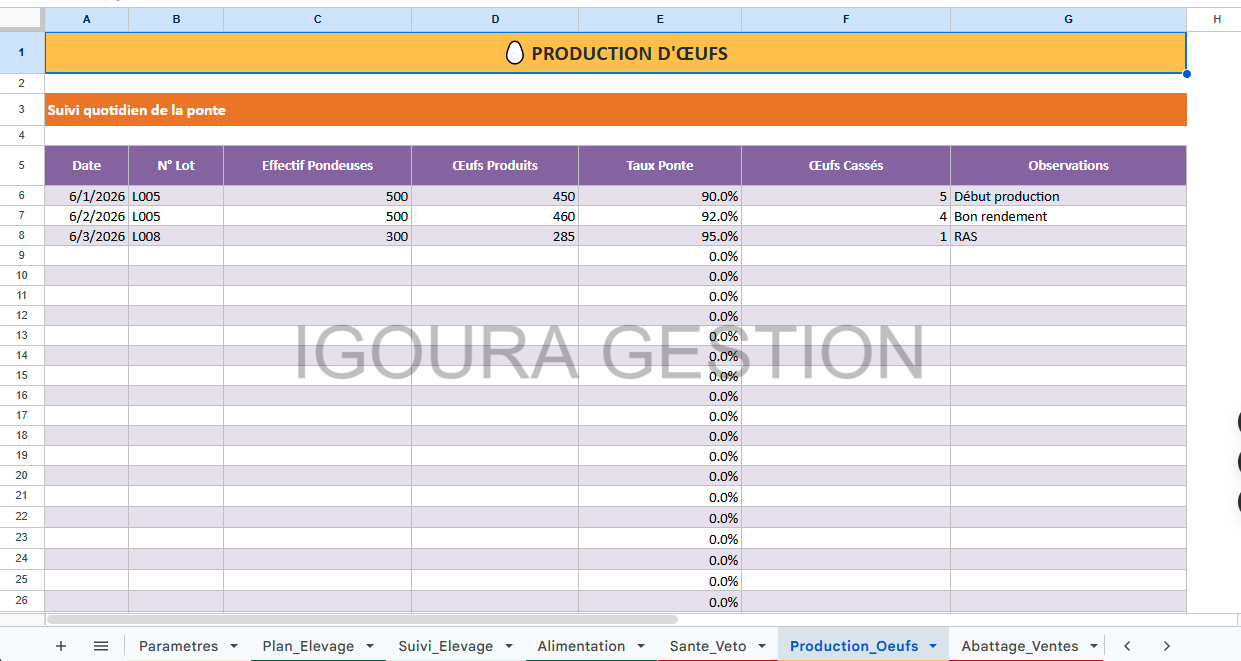
Task: Select column G header
Action: (1069, 19)
